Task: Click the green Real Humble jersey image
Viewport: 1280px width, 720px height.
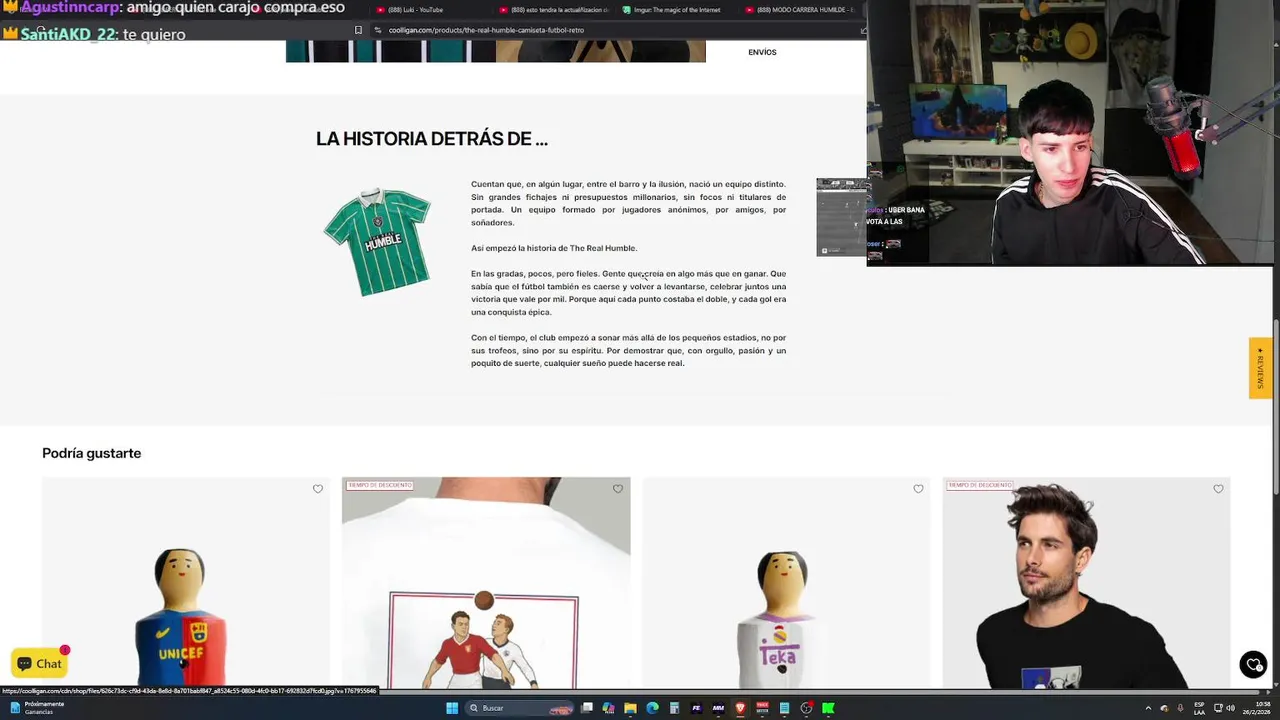Action: [377, 241]
